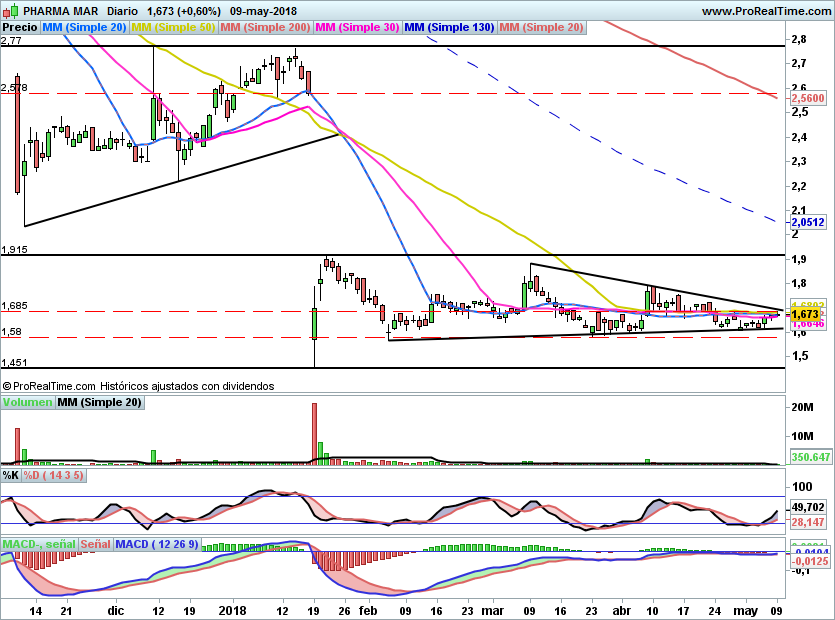Select the 1,673 (+0,60%) quote text
Image resolution: width=835 pixels, height=620 pixels.
coord(184,11)
